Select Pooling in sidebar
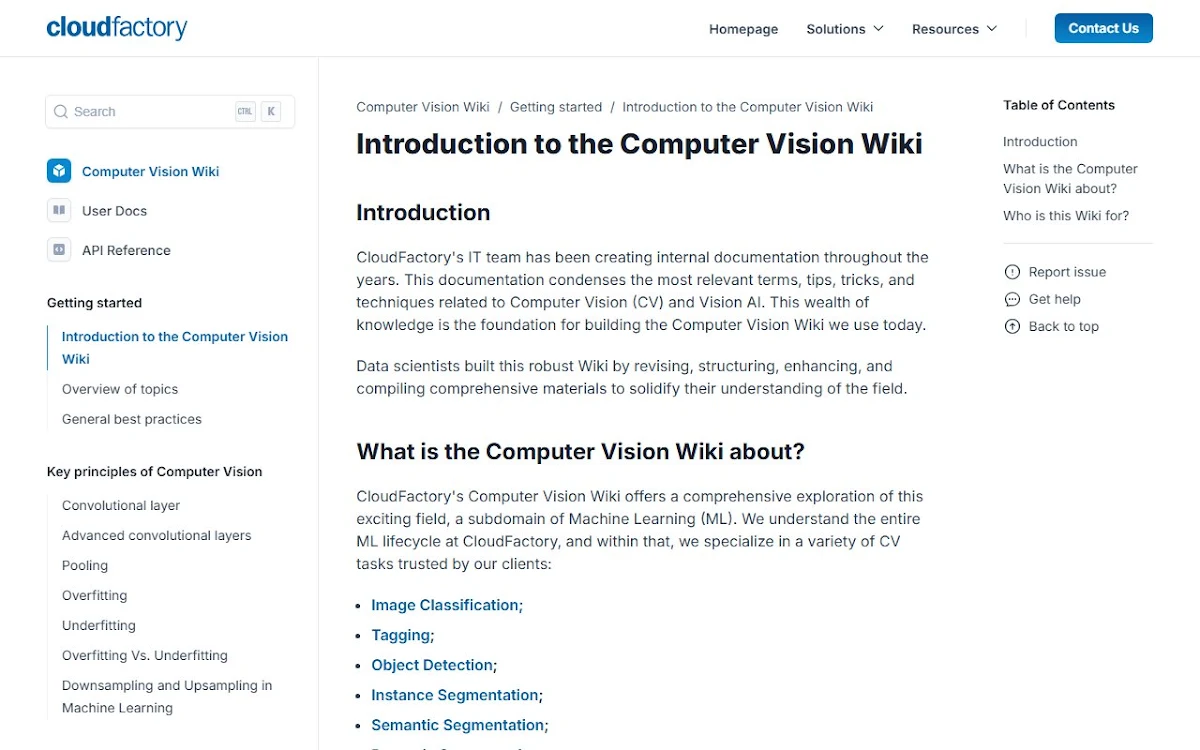The image size is (1200, 750). click(x=85, y=566)
